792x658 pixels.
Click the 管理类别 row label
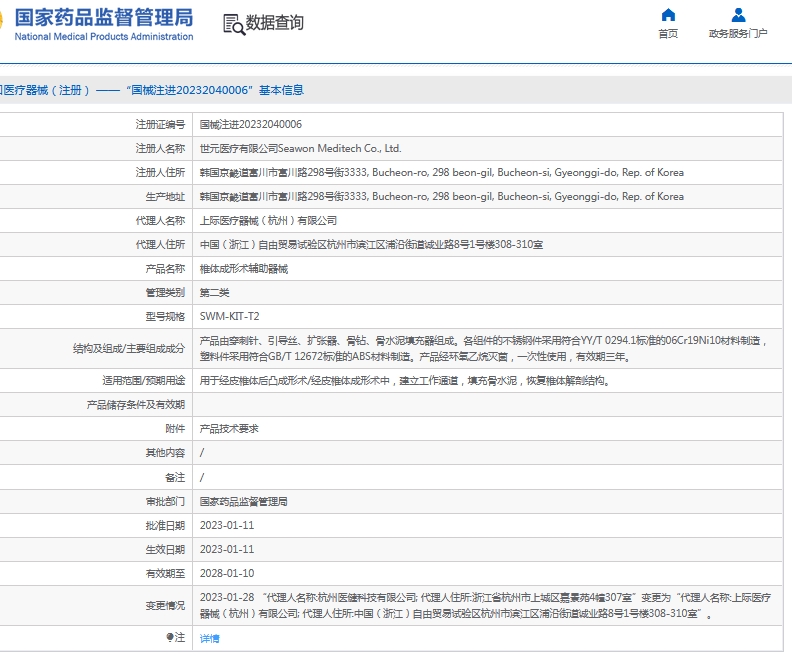coord(165,292)
